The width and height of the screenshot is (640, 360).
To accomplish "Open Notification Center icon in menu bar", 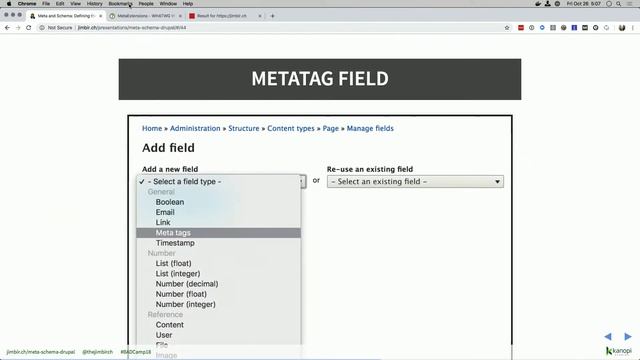I will (x=630, y=4).
